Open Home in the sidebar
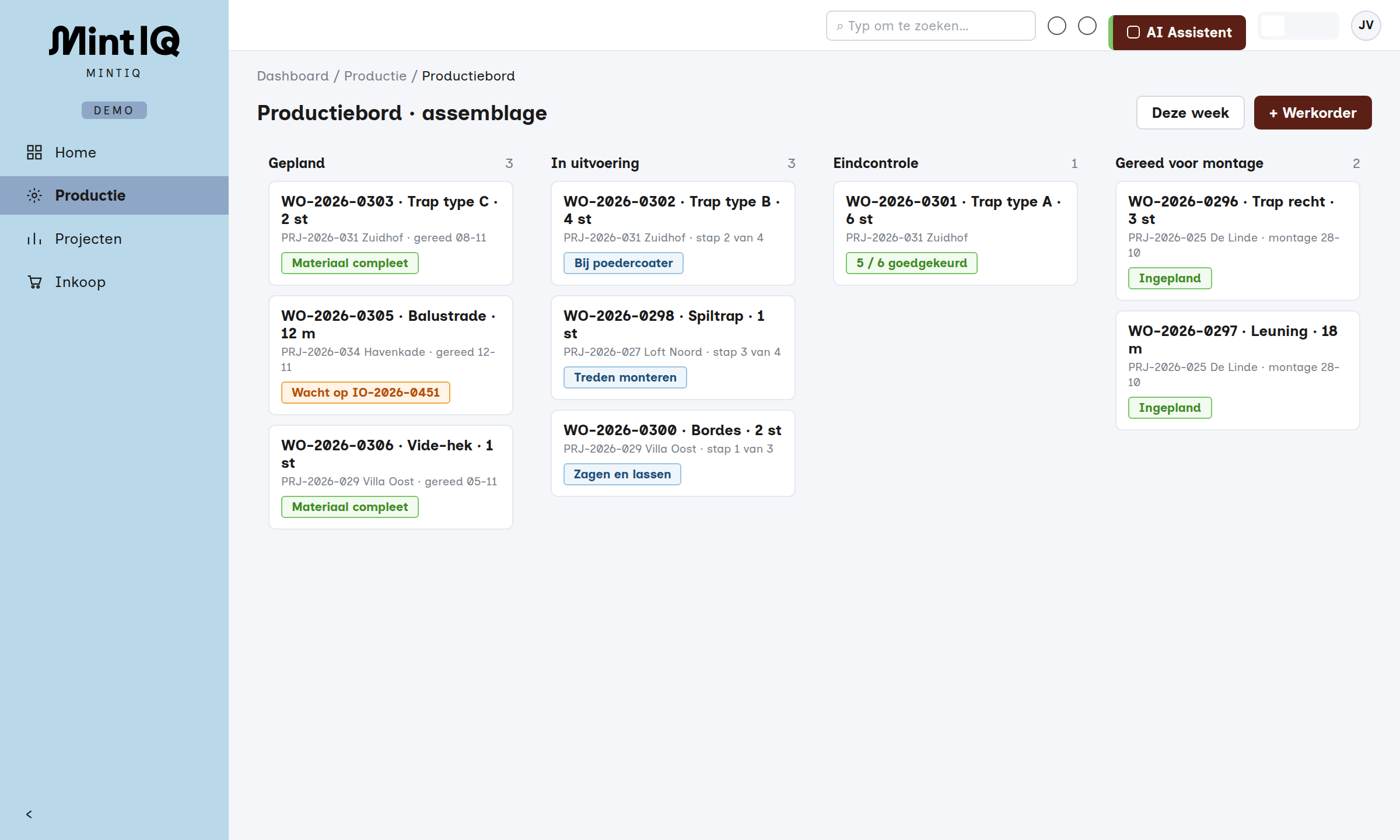 [114, 152]
